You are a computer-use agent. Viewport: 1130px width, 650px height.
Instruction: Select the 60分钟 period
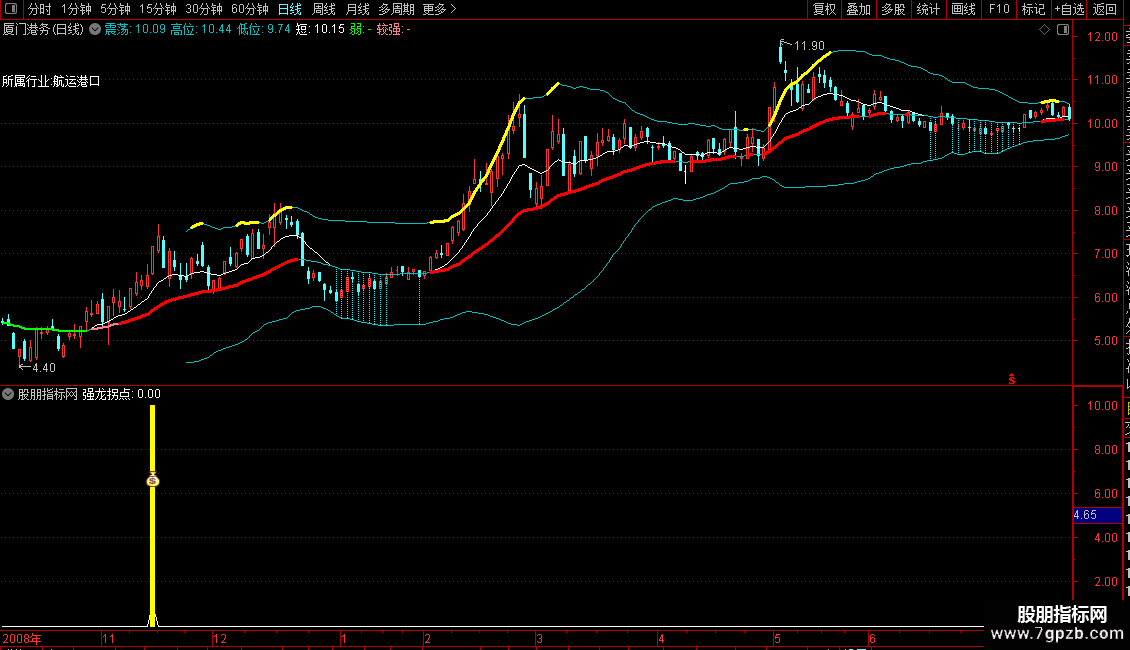tap(250, 9)
